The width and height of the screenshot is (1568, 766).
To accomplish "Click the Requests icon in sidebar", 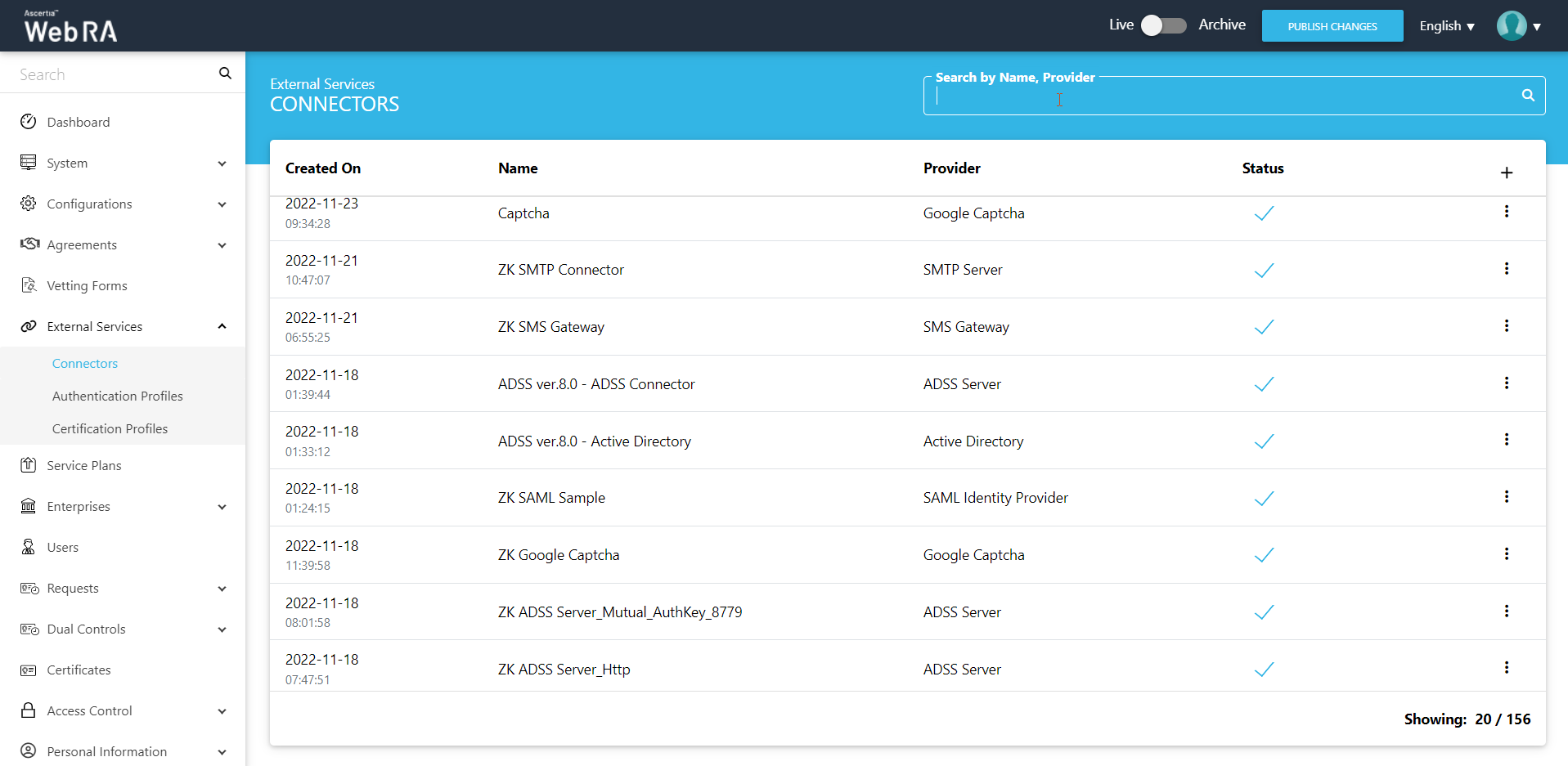I will [29, 588].
